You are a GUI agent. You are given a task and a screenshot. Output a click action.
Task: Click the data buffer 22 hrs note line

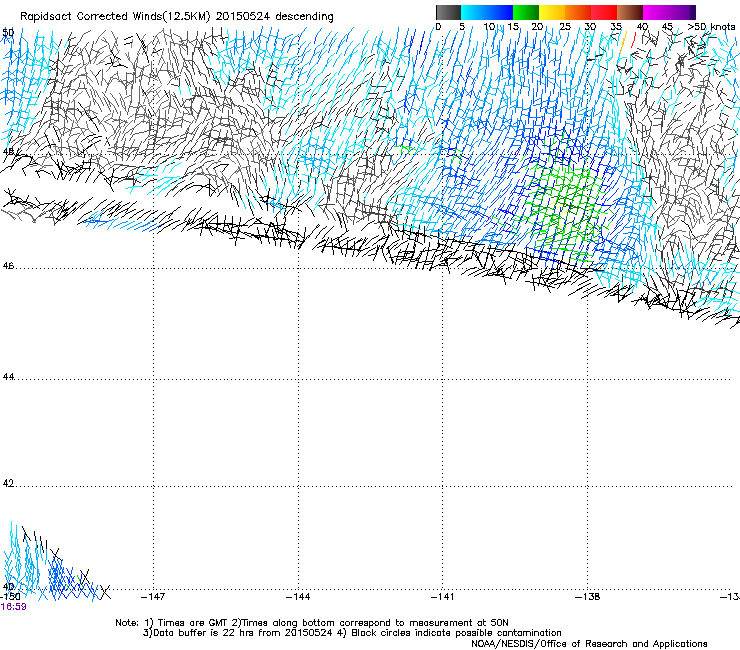tap(352, 633)
